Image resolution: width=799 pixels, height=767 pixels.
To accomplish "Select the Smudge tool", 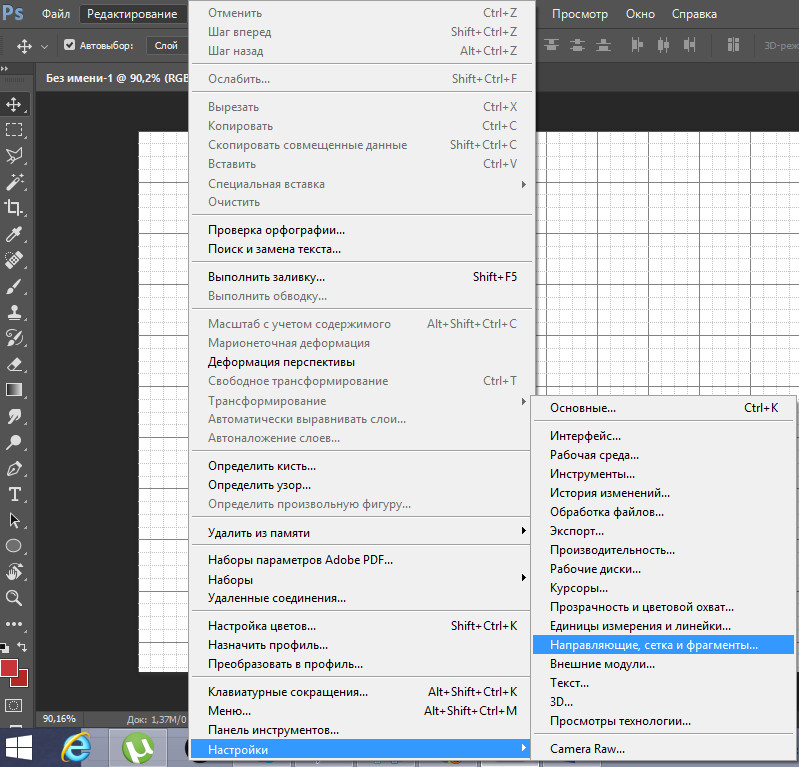I will click(14, 416).
